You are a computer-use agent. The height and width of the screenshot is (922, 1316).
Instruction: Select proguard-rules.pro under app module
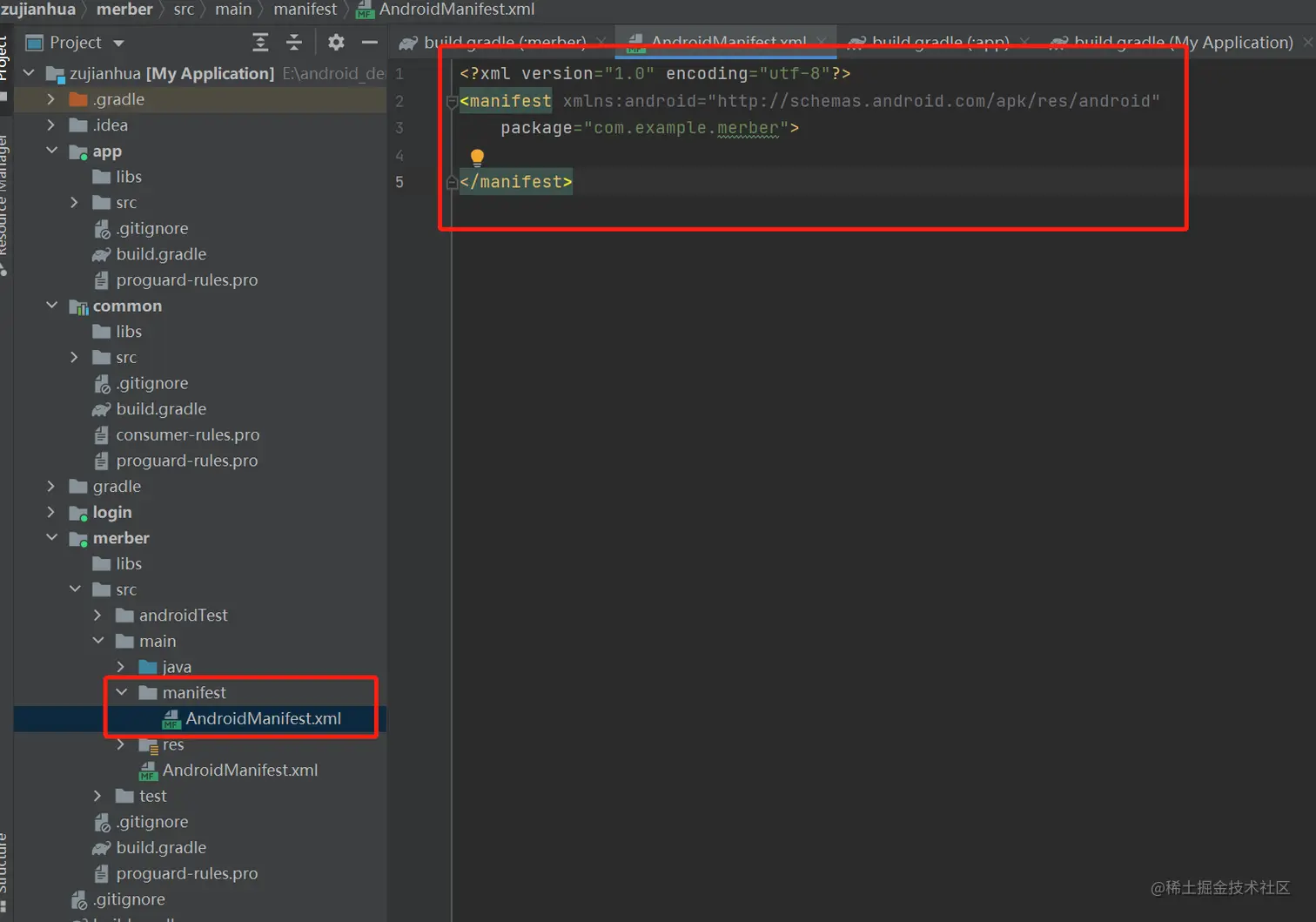pyautogui.click(x=186, y=280)
